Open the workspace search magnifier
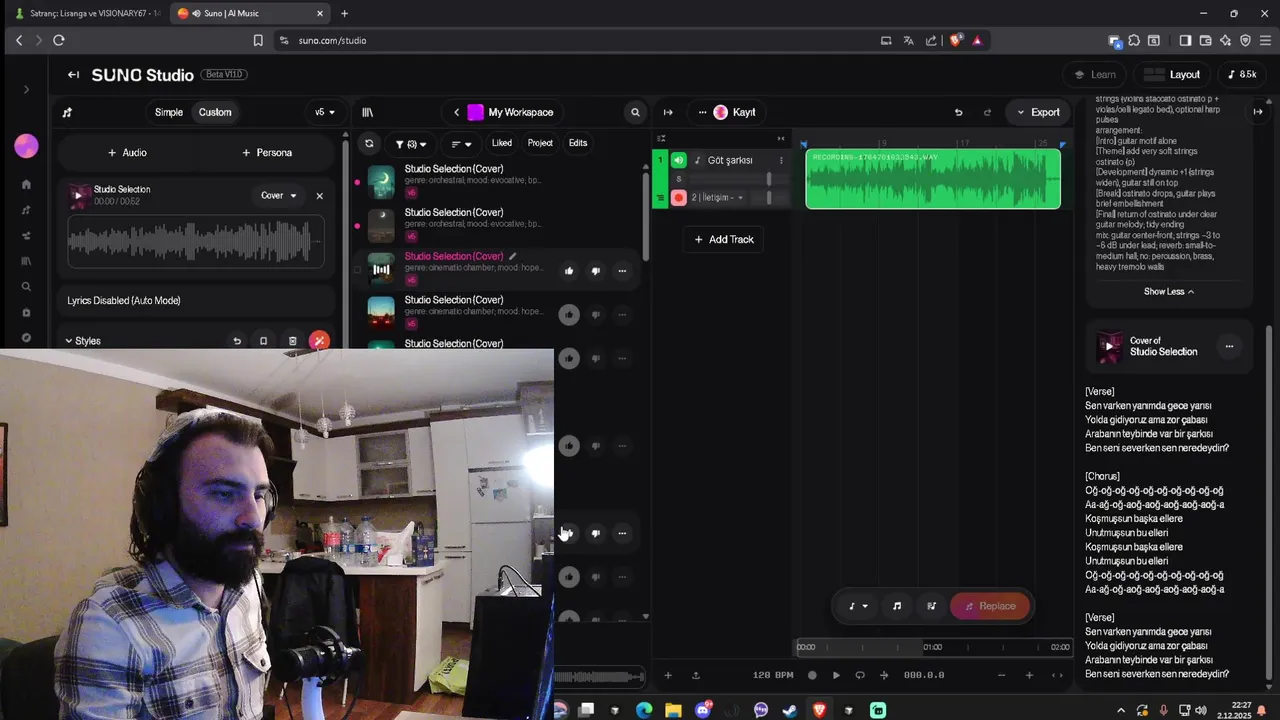 click(x=635, y=112)
